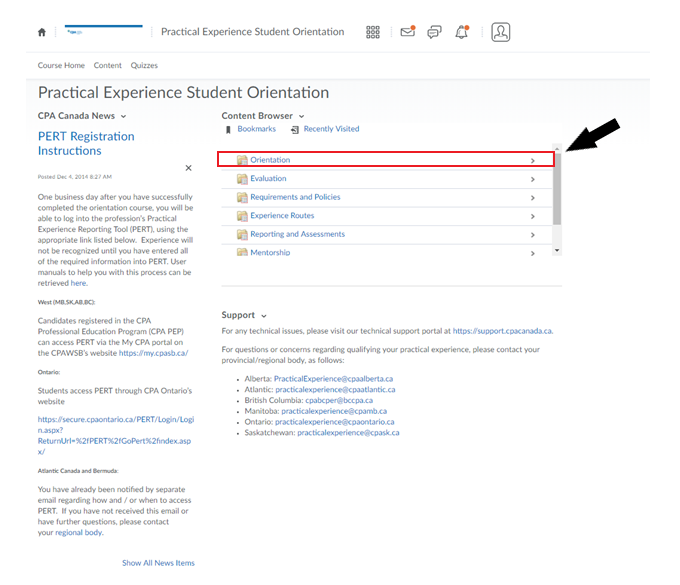Click the Content Browser scrollbar down arrow
Screen dimensions: 680x585
[557, 251]
